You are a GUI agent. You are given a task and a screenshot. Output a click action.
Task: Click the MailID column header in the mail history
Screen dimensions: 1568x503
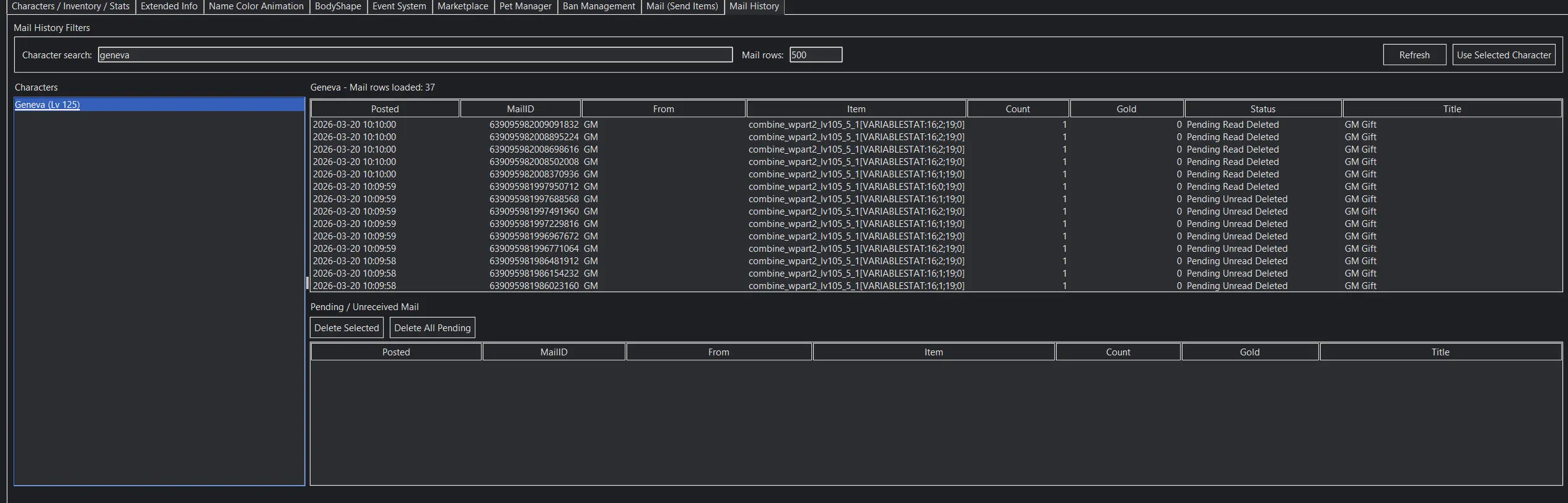coord(521,109)
